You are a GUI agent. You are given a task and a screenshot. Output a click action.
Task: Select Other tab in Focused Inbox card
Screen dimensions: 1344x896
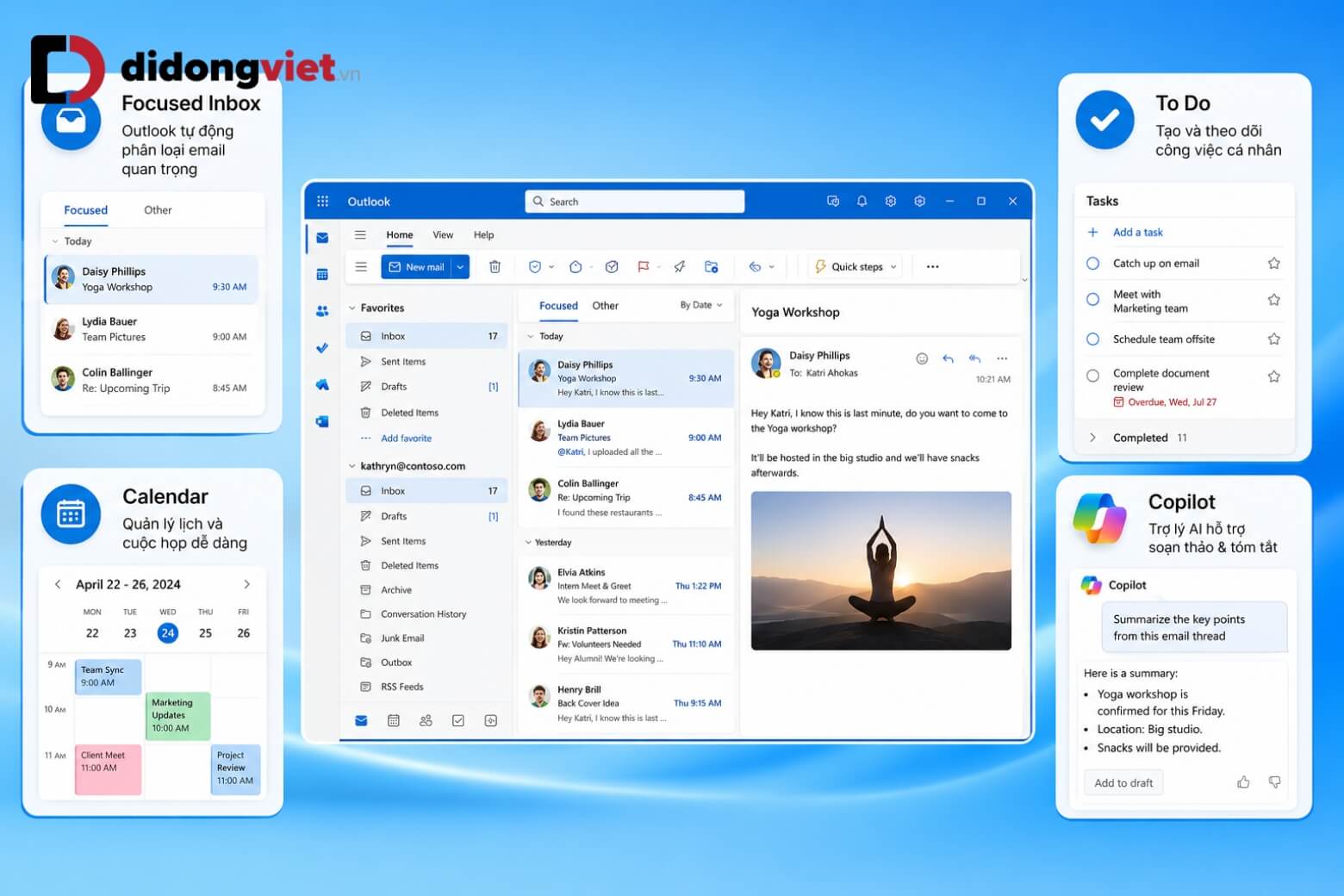[x=158, y=210]
